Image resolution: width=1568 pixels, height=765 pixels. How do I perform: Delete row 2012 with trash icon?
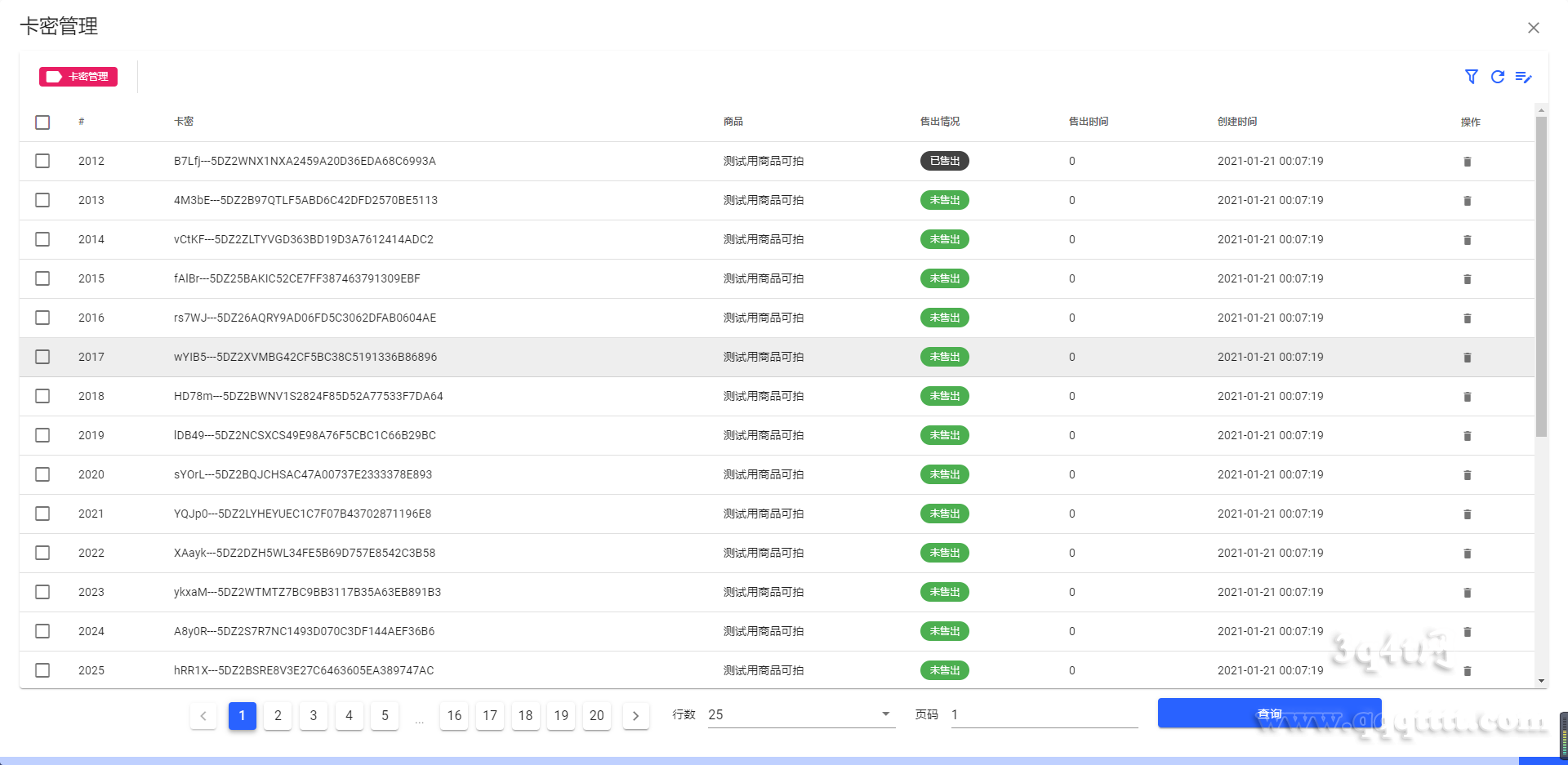1467,162
